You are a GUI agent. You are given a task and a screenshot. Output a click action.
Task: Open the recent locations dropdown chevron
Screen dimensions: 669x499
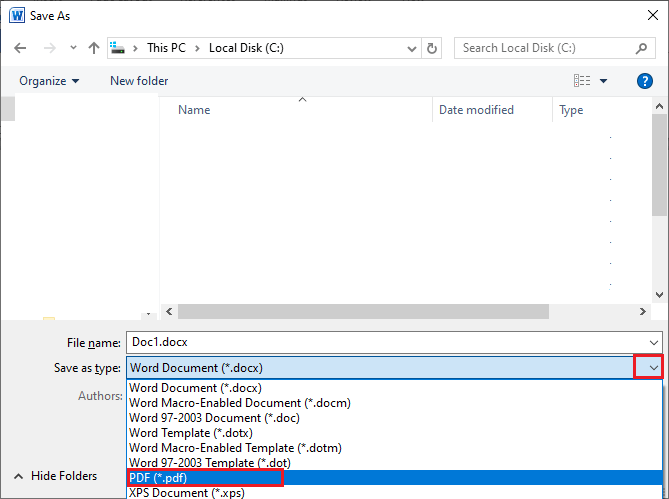tap(73, 48)
